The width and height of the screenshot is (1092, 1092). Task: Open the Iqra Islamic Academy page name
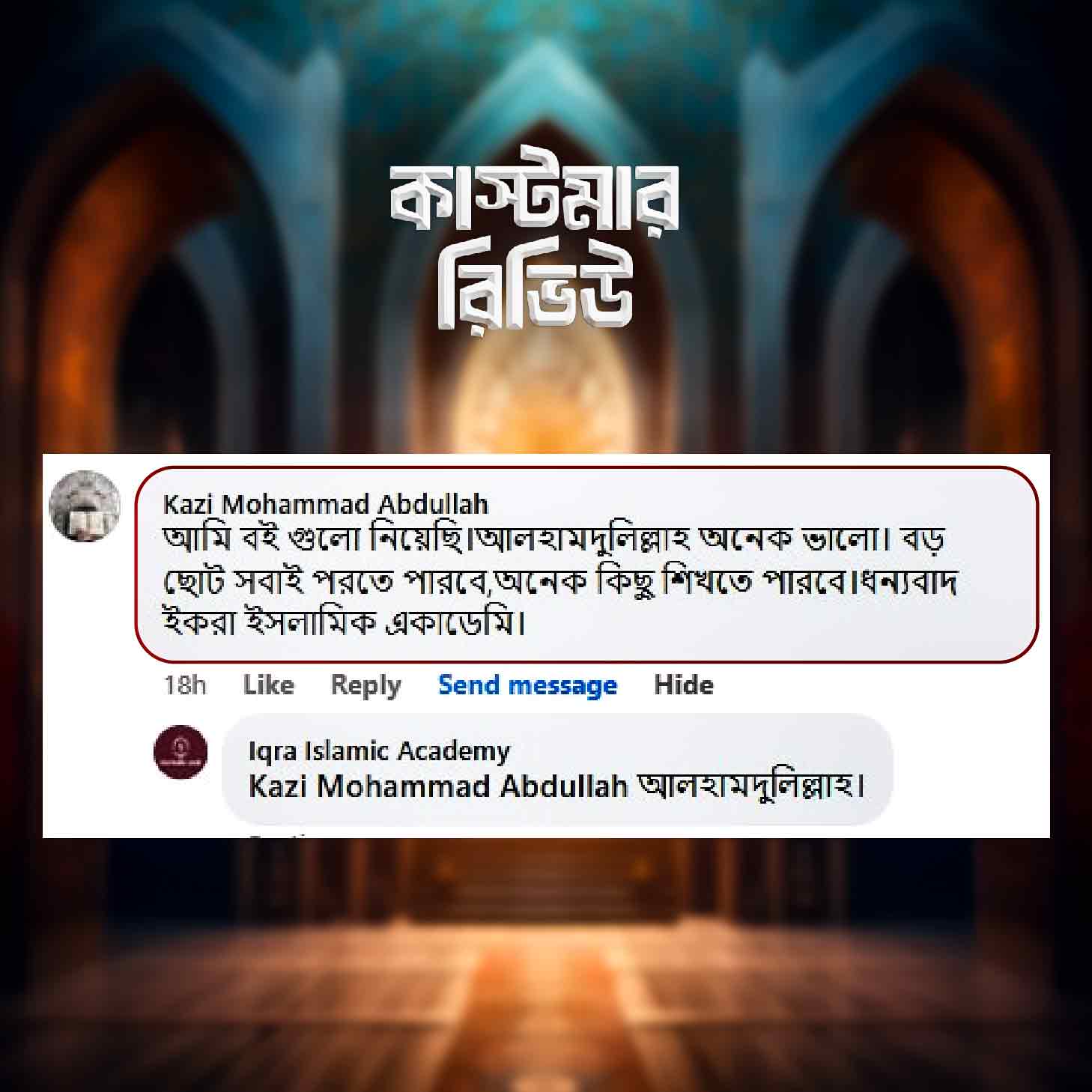[379, 750]
